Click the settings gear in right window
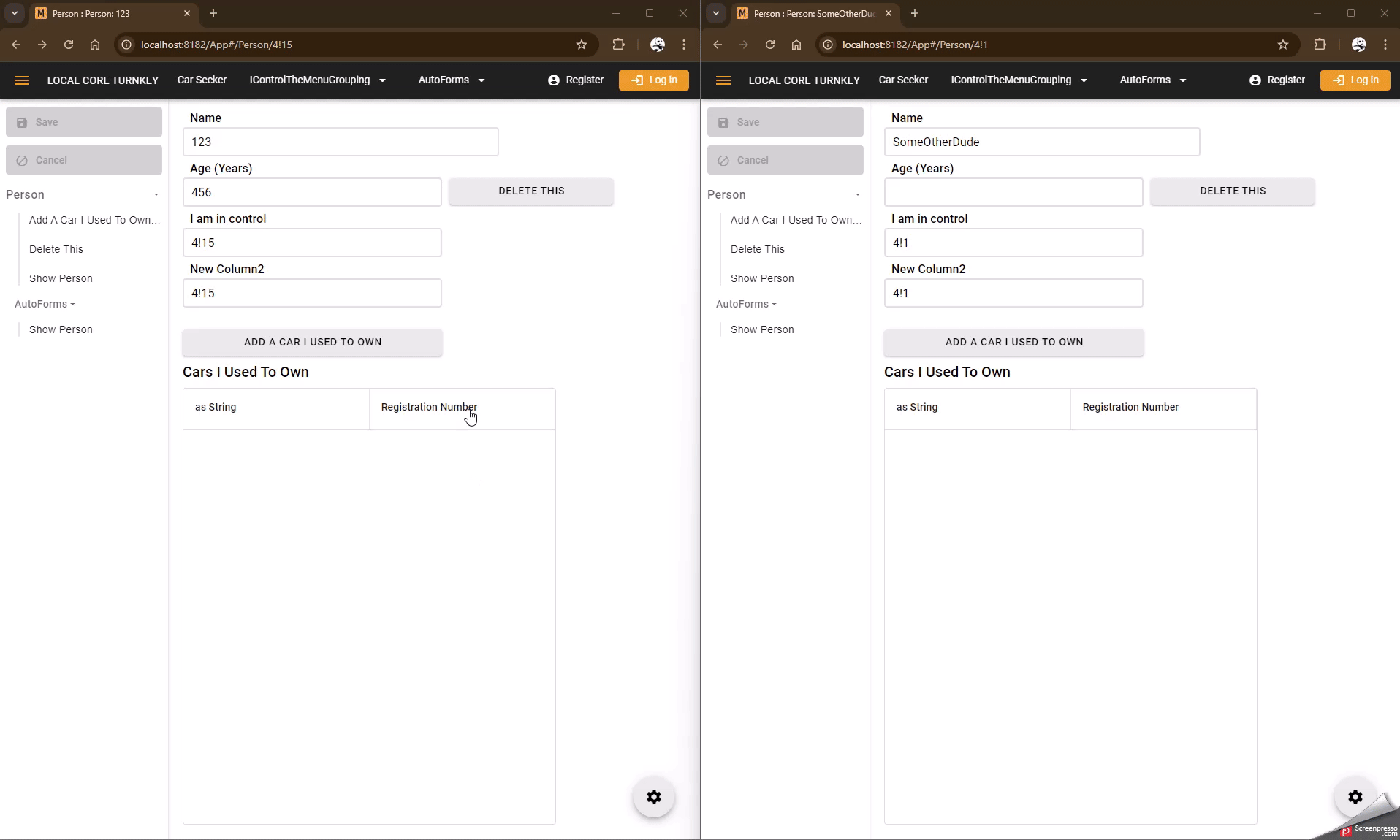1400x840 pixels. [1355, 797]
